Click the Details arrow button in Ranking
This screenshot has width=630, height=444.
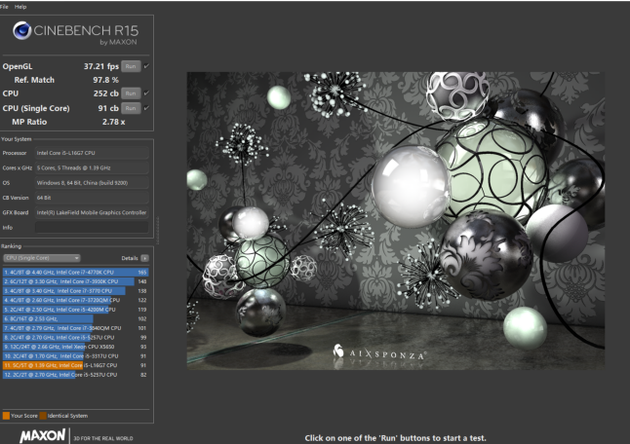146,258
